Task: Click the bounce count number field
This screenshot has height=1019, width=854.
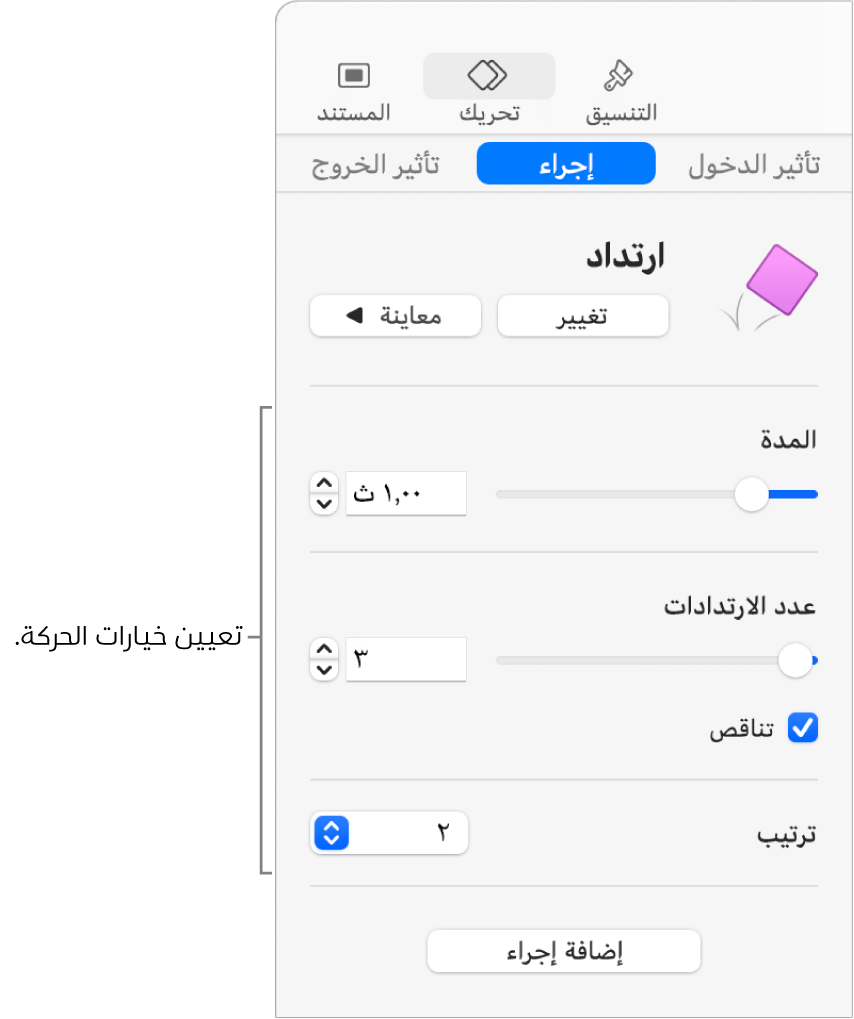Action: [406, 660]
